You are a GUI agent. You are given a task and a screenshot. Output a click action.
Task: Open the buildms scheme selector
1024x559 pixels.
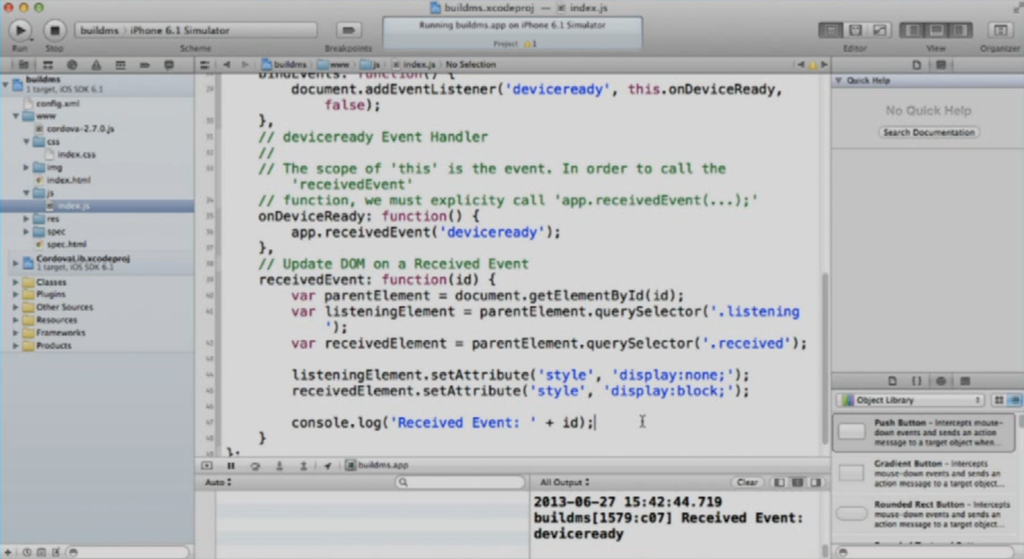click(x=99, y=31)
